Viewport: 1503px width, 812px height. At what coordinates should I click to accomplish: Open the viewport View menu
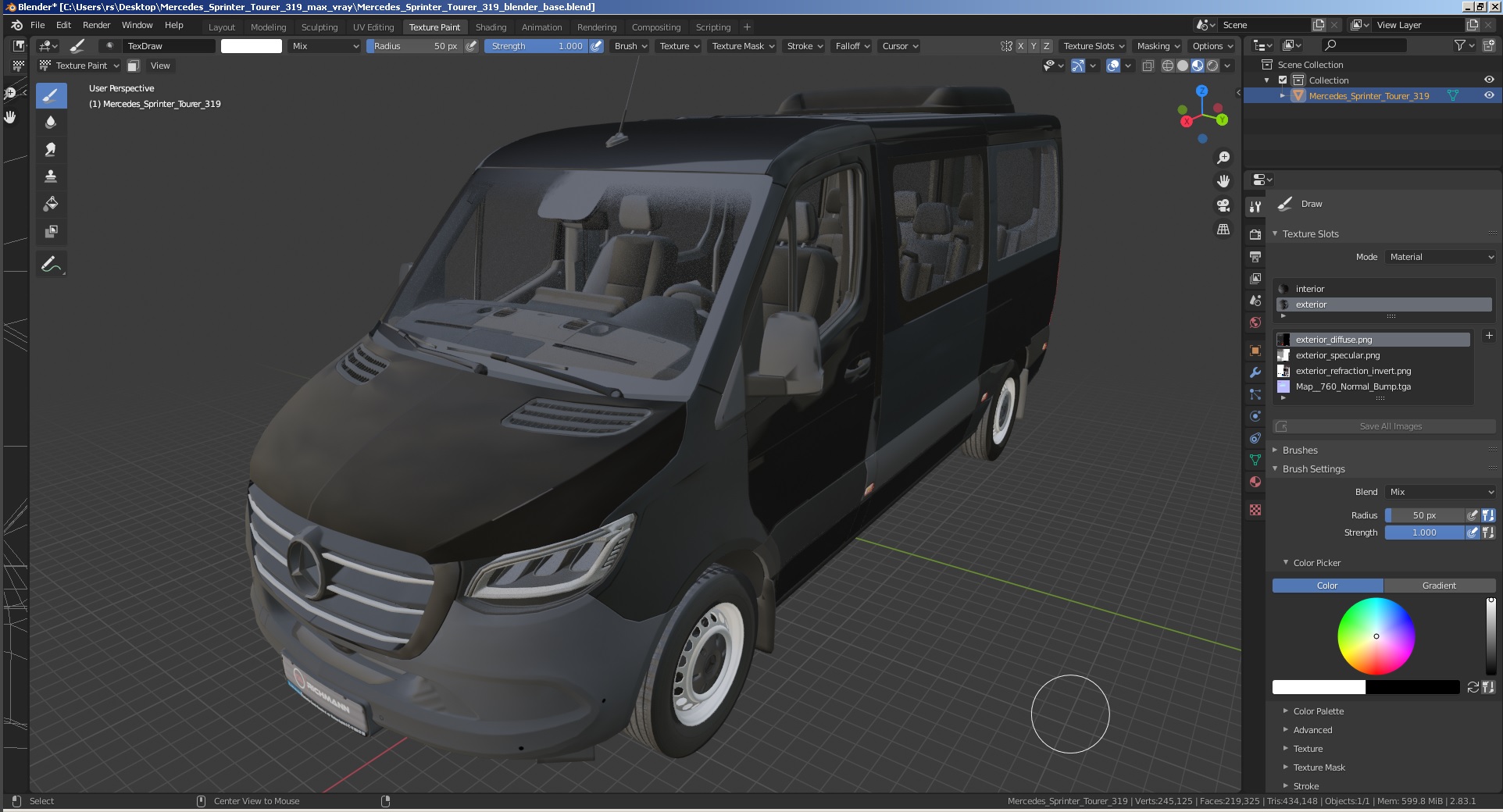[x=160, y=66]
